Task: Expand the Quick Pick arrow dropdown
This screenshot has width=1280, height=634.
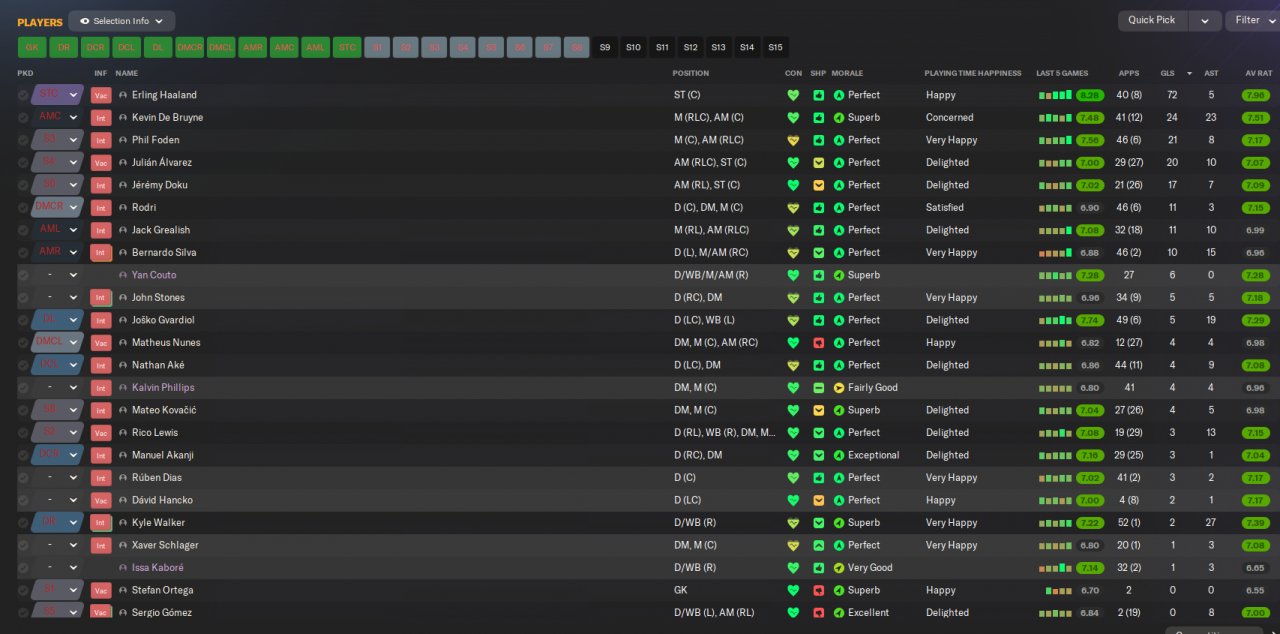Action: pos(1206,20)
